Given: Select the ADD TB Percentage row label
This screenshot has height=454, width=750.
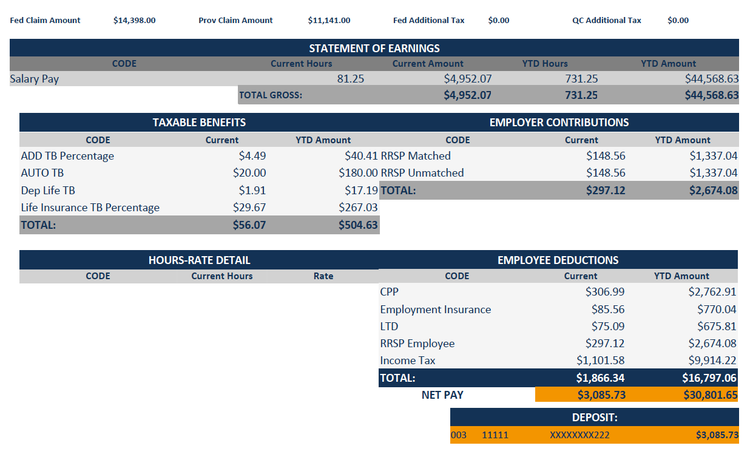Looking at the screenshot, I should coord(67,156).
